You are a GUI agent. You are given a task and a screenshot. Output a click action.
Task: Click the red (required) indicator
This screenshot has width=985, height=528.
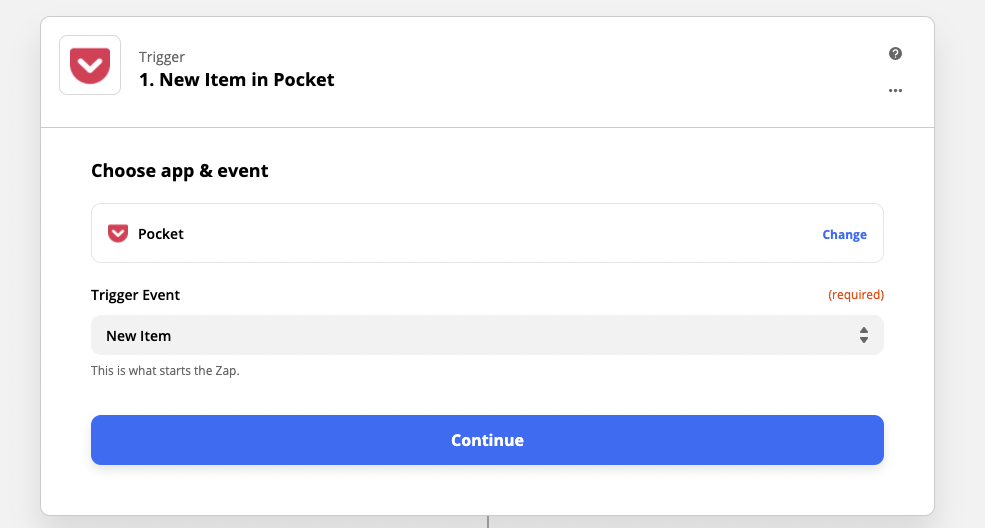tap(856, 294)
